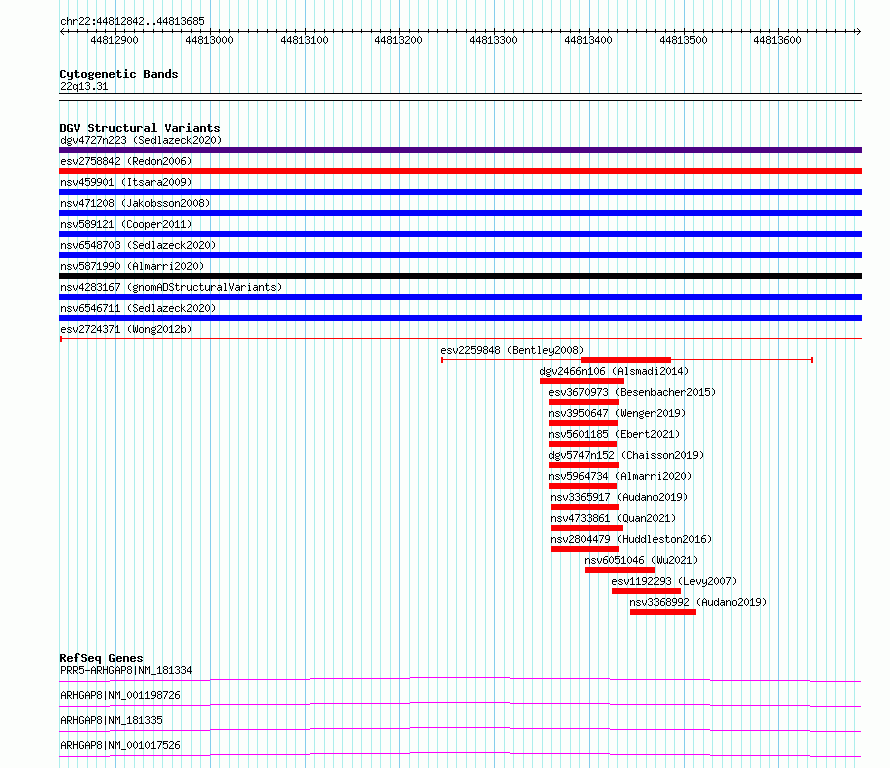Image resolution: width=890 pixels, height=768 pixels.
Task: Click the dgv4727n223 (Sedlazeck2020) variant label
Action: 141,140
